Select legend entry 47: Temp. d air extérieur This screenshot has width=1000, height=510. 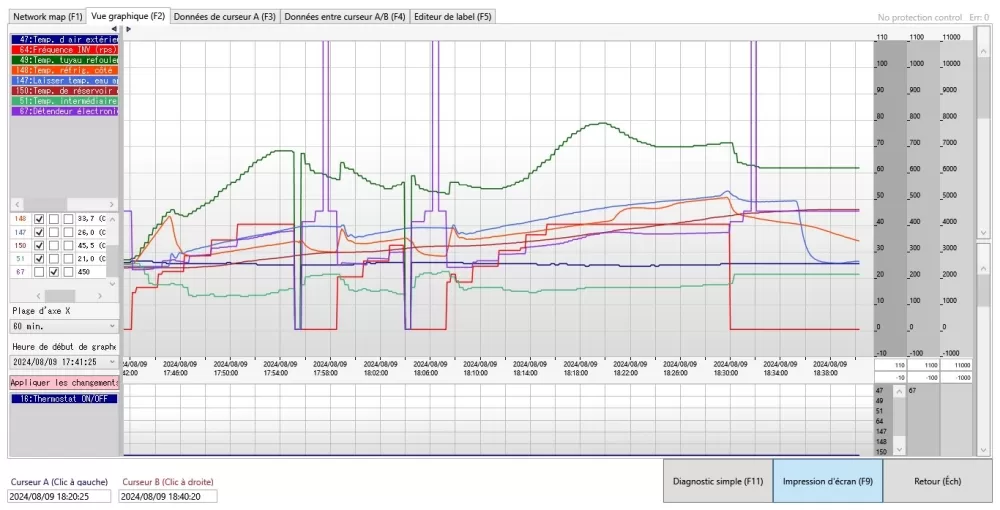click(x=64, y=40)
